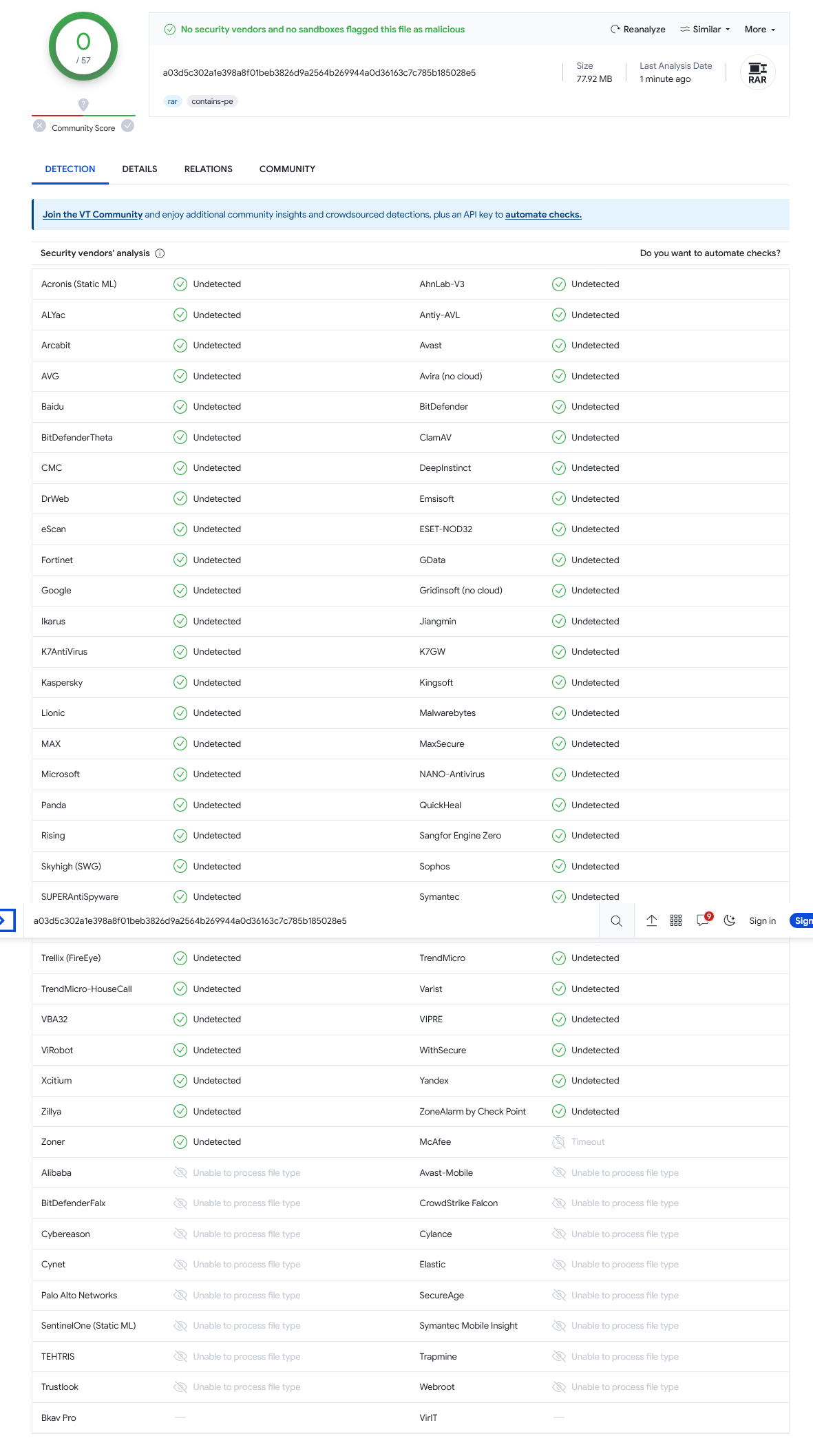Click the 1 minute ago analysis date
This screenshot has width=813, height=1456.
(x=665, y=79)
